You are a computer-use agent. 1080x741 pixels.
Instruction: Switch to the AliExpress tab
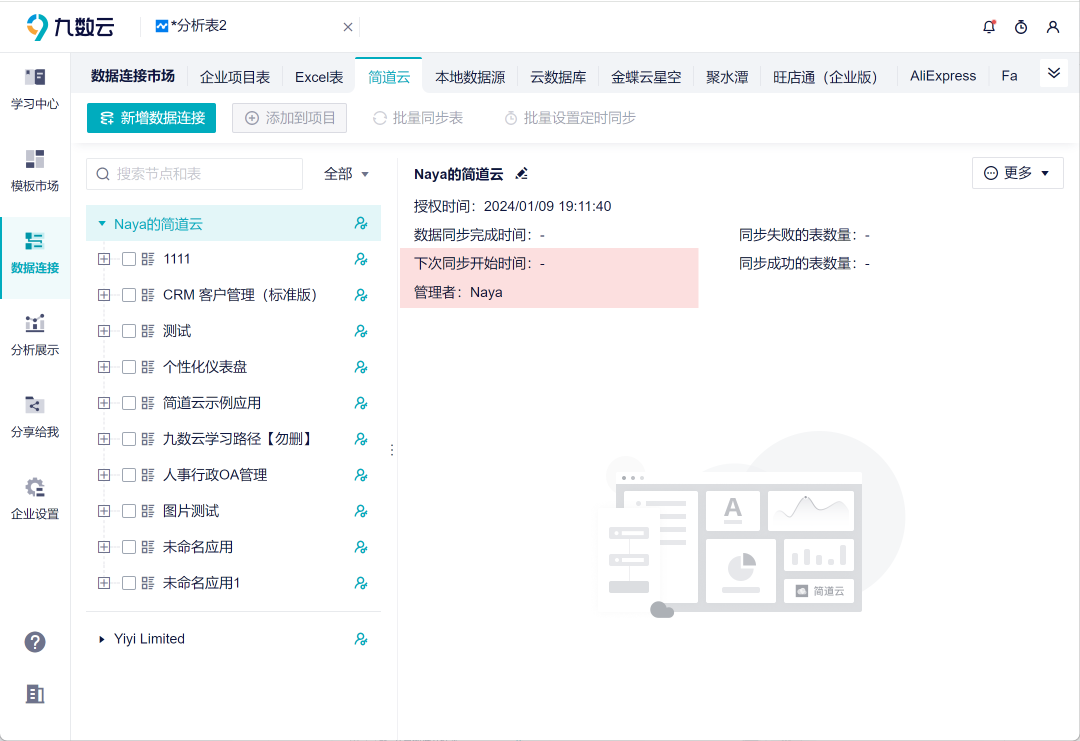(943, 76)
